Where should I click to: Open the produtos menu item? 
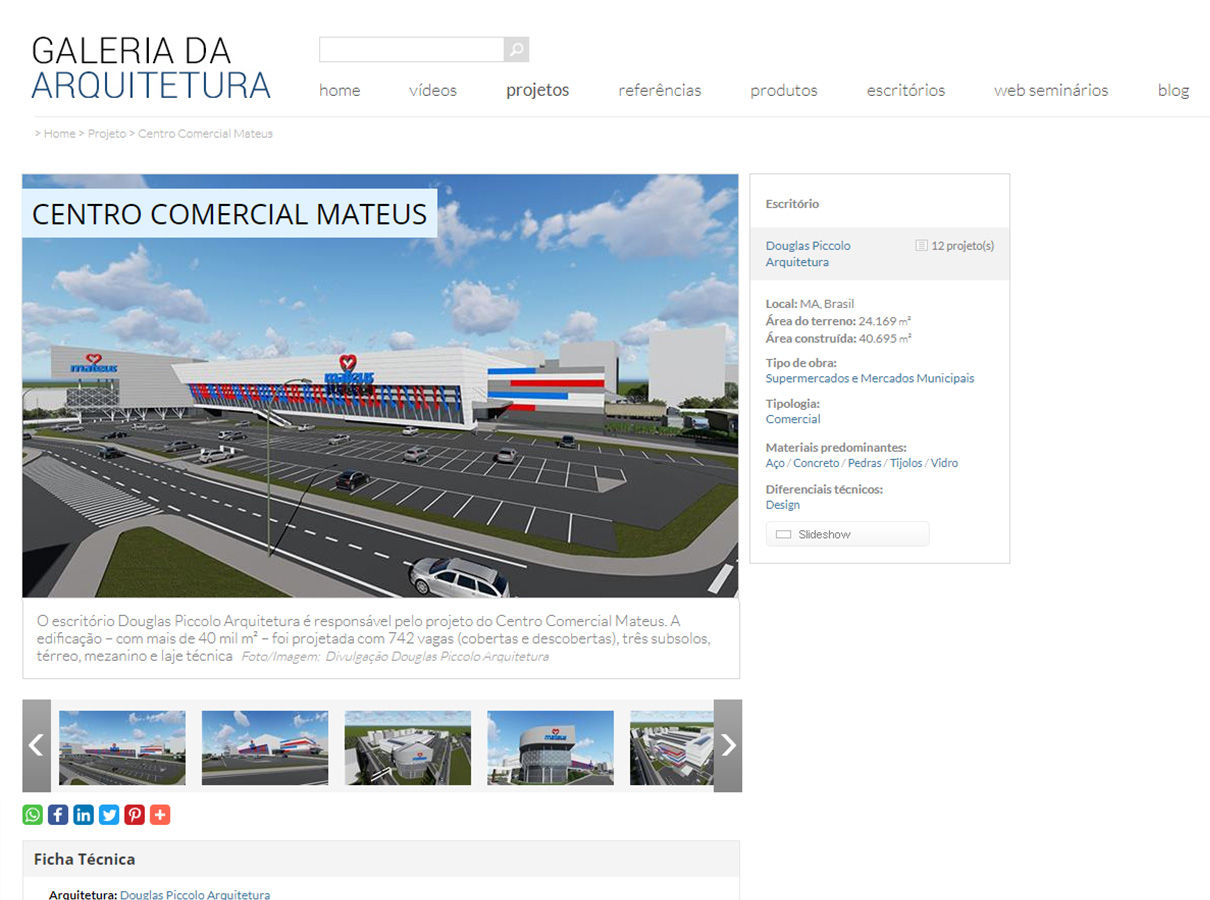click(784, 90)
